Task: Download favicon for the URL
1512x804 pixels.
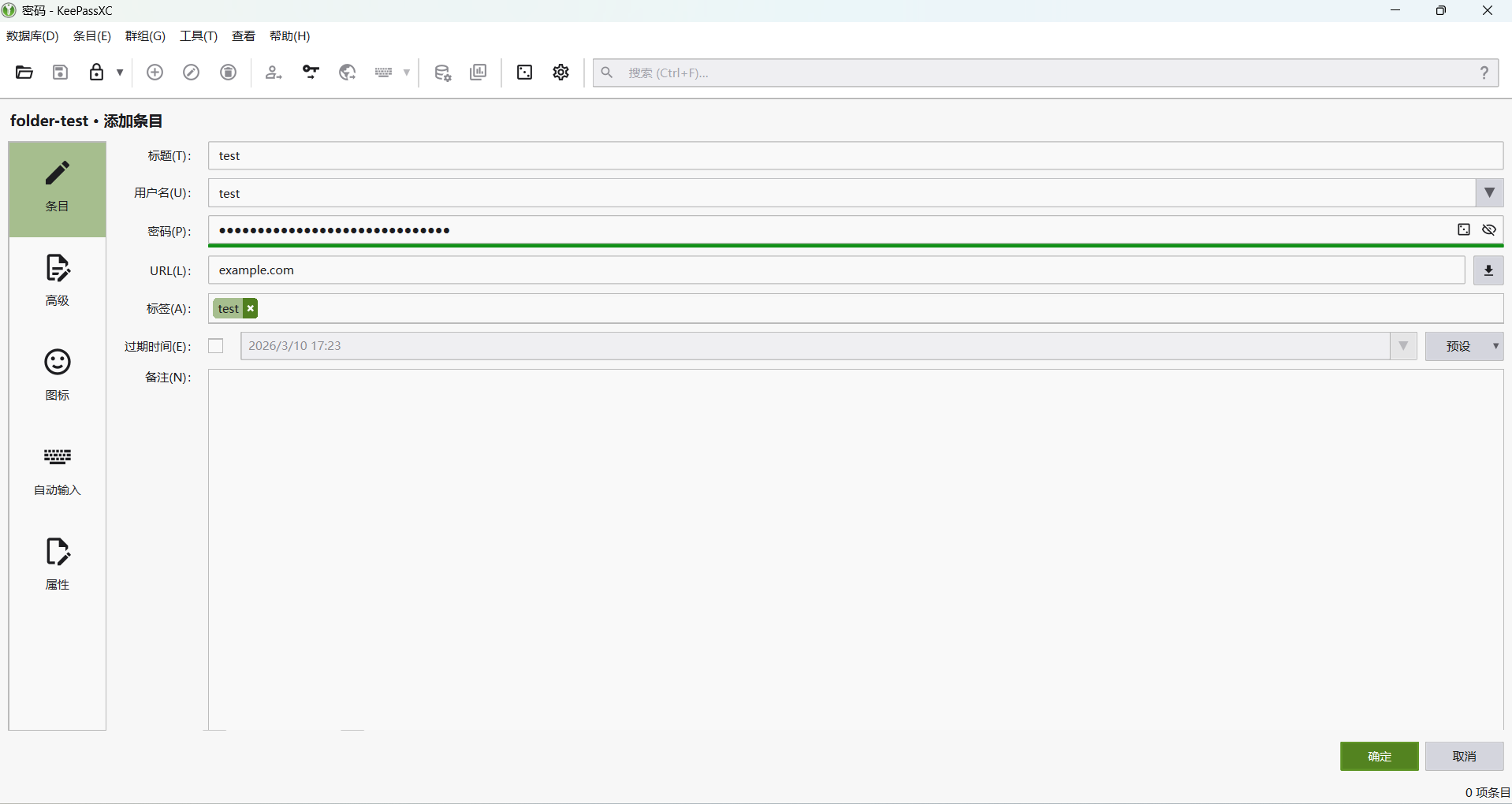Action: 1488,270
